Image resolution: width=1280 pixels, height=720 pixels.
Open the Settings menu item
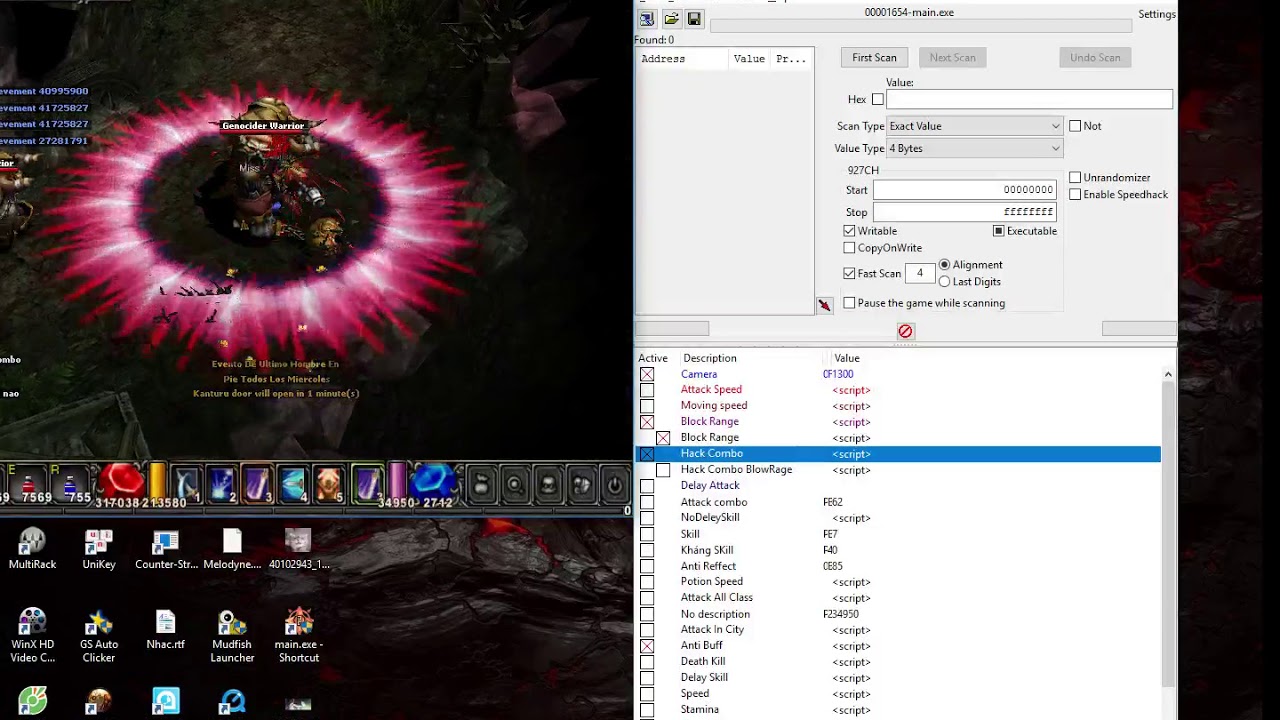(x=1157, y=14)
